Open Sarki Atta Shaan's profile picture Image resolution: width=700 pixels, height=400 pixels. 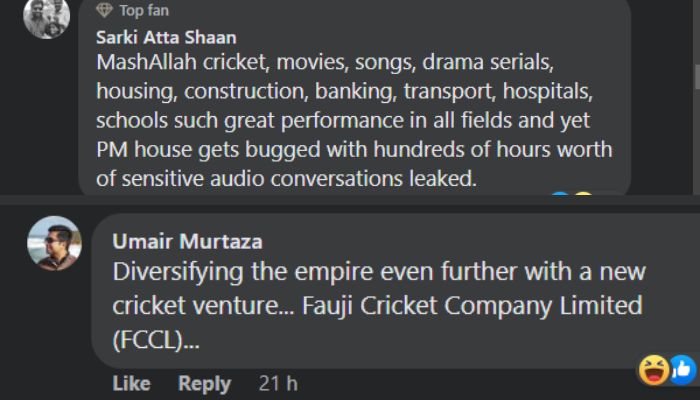[46, 17]
